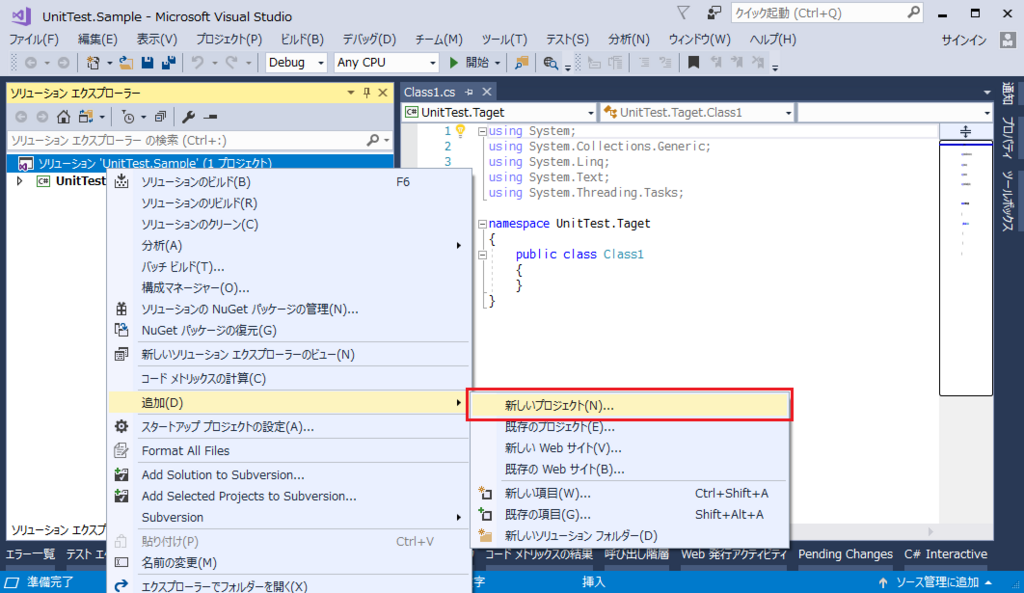Viewport: 1024px width, 593px height.
Task: Open the Subversion submenu entry
Action: coord(289,517)
